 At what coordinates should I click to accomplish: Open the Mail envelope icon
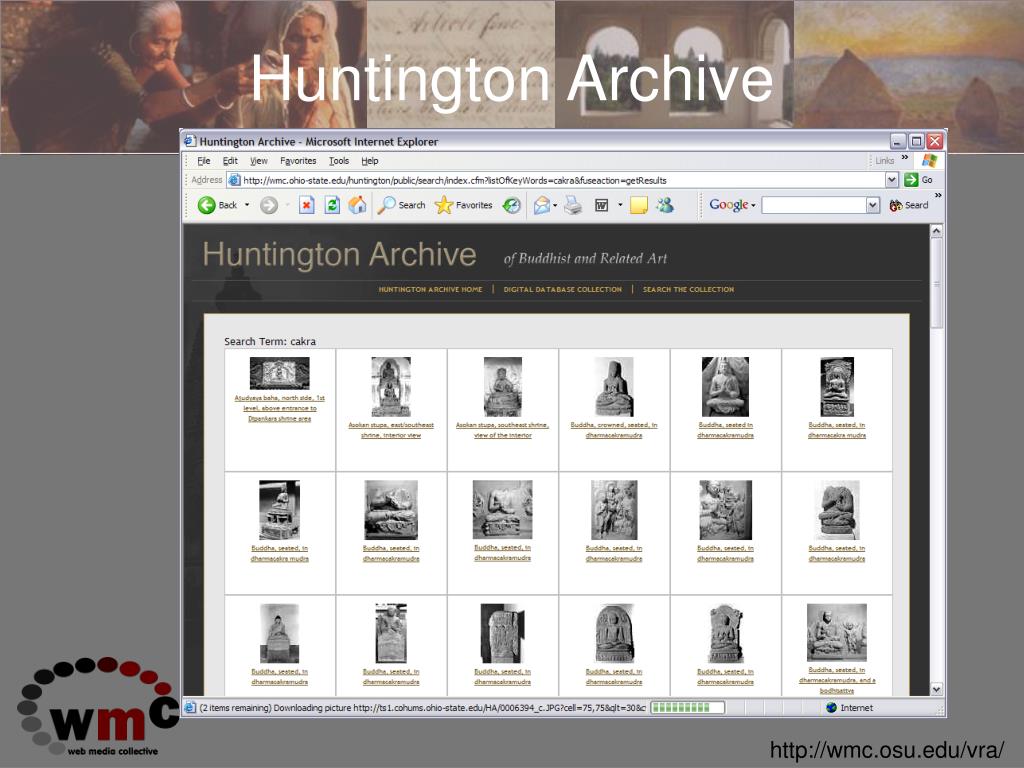541,205
